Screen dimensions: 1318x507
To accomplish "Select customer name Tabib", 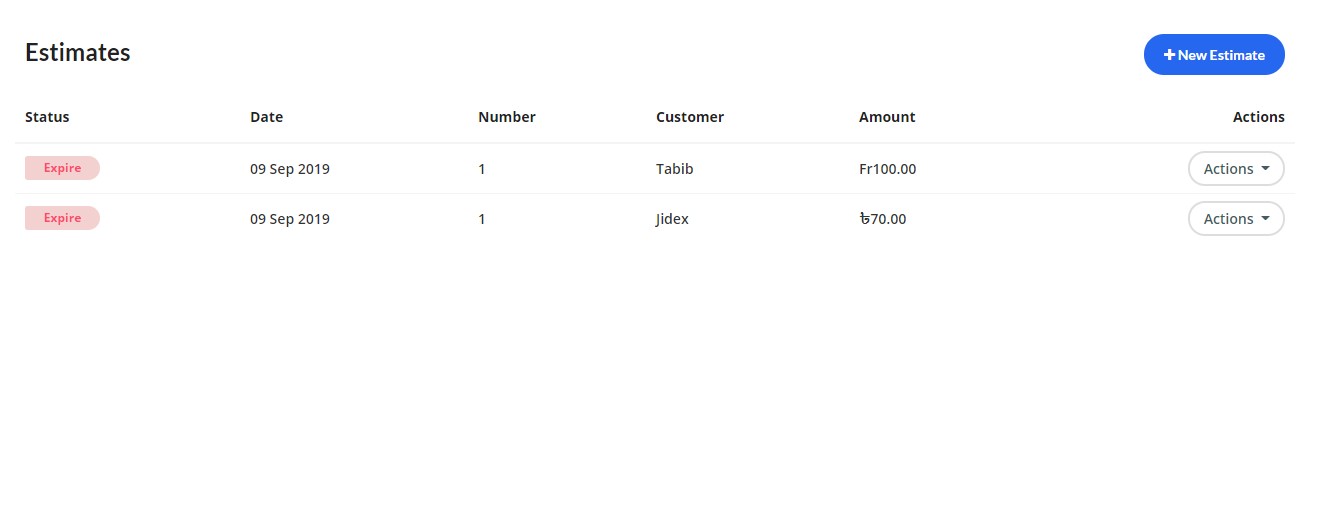I will click(x=674, y=169).
